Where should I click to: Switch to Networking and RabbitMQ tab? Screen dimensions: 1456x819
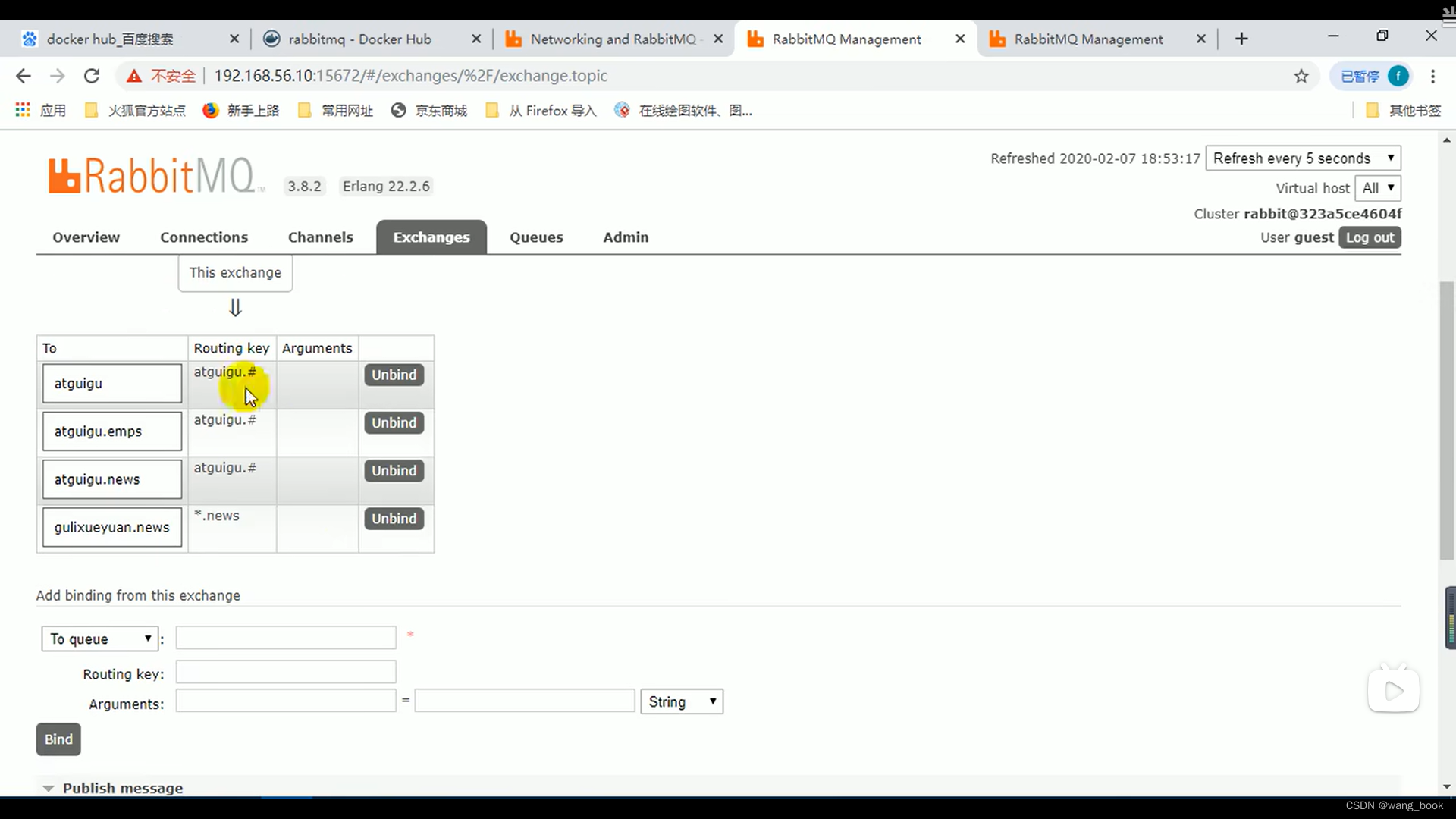click(x=613, y=39)
